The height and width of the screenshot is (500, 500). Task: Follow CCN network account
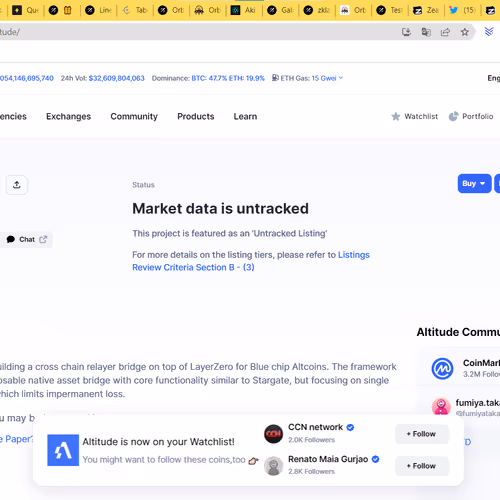422,434
